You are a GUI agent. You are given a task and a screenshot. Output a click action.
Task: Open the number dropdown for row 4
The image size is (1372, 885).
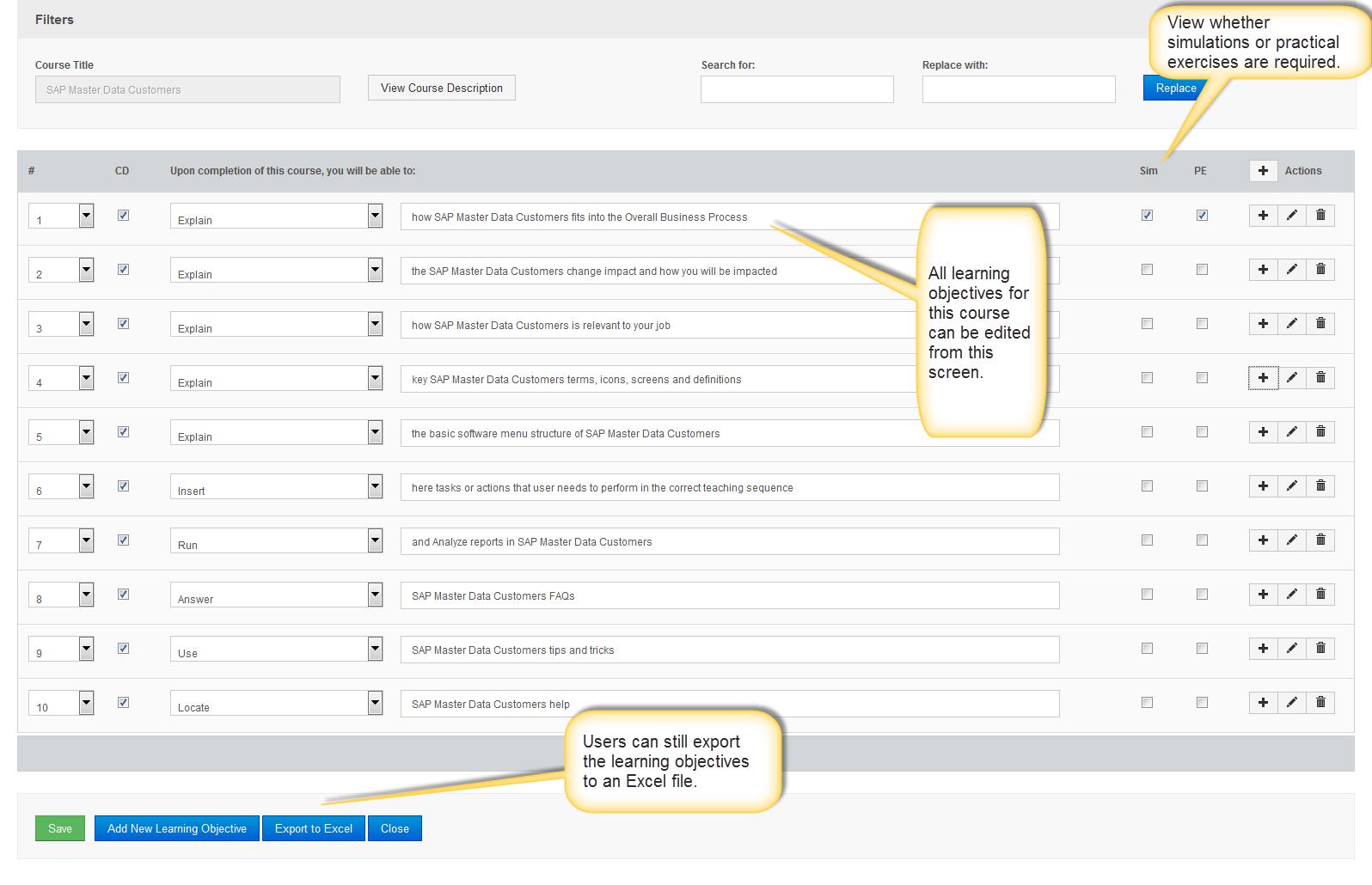(x=61, y=378)
